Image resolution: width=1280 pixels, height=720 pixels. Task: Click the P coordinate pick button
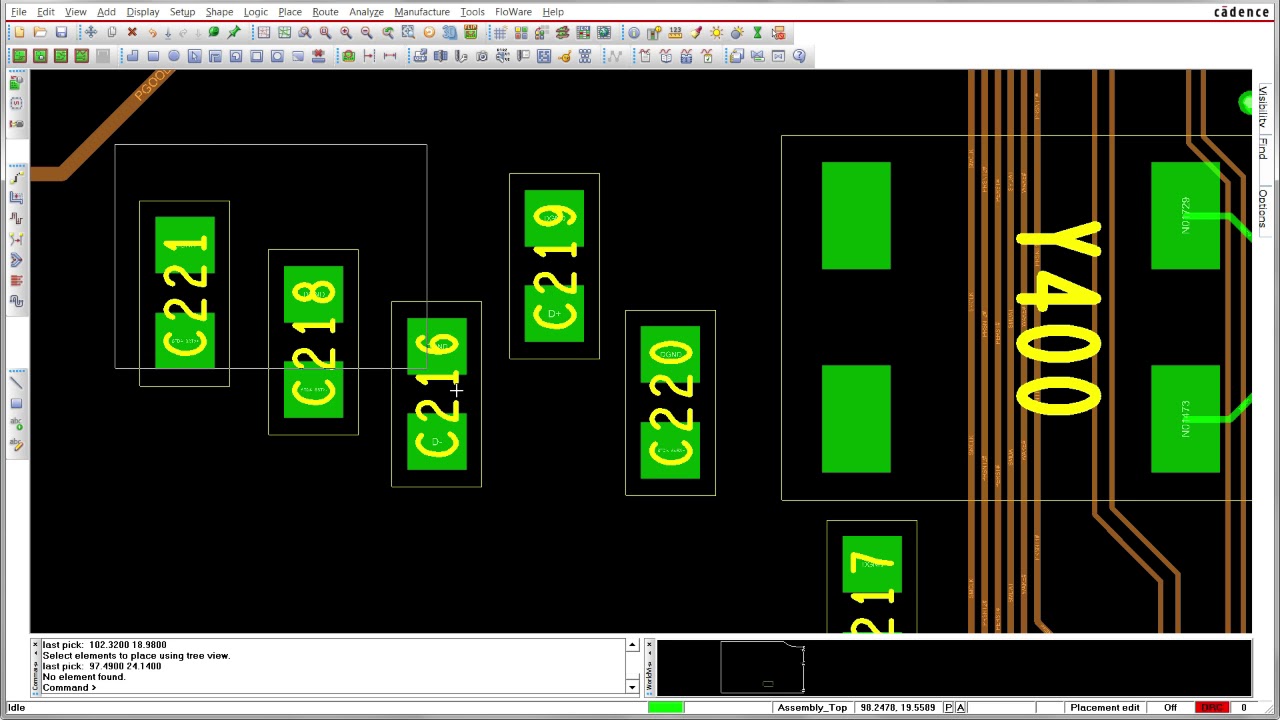point(948,708)
